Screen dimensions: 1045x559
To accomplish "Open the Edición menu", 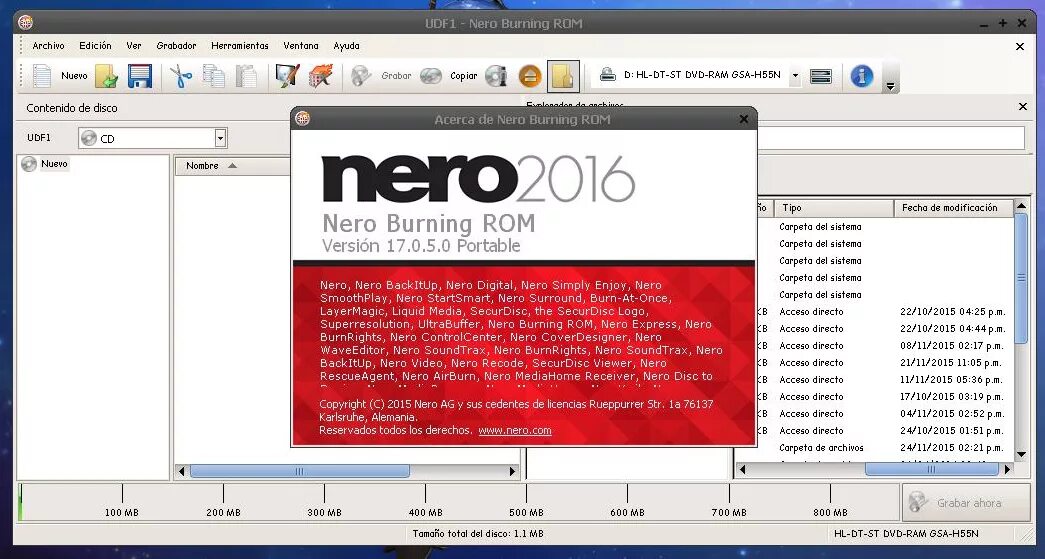I will pyautogui.click(x=95, y=46).
